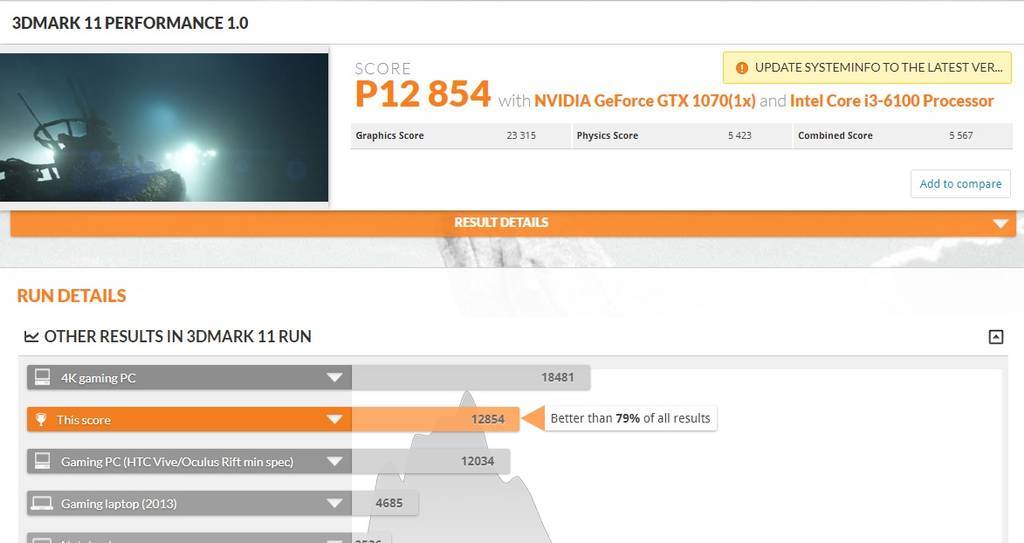
Task: Expand the Gaming PC HTC Vive dropdown arrow
Action: point(334,461)
